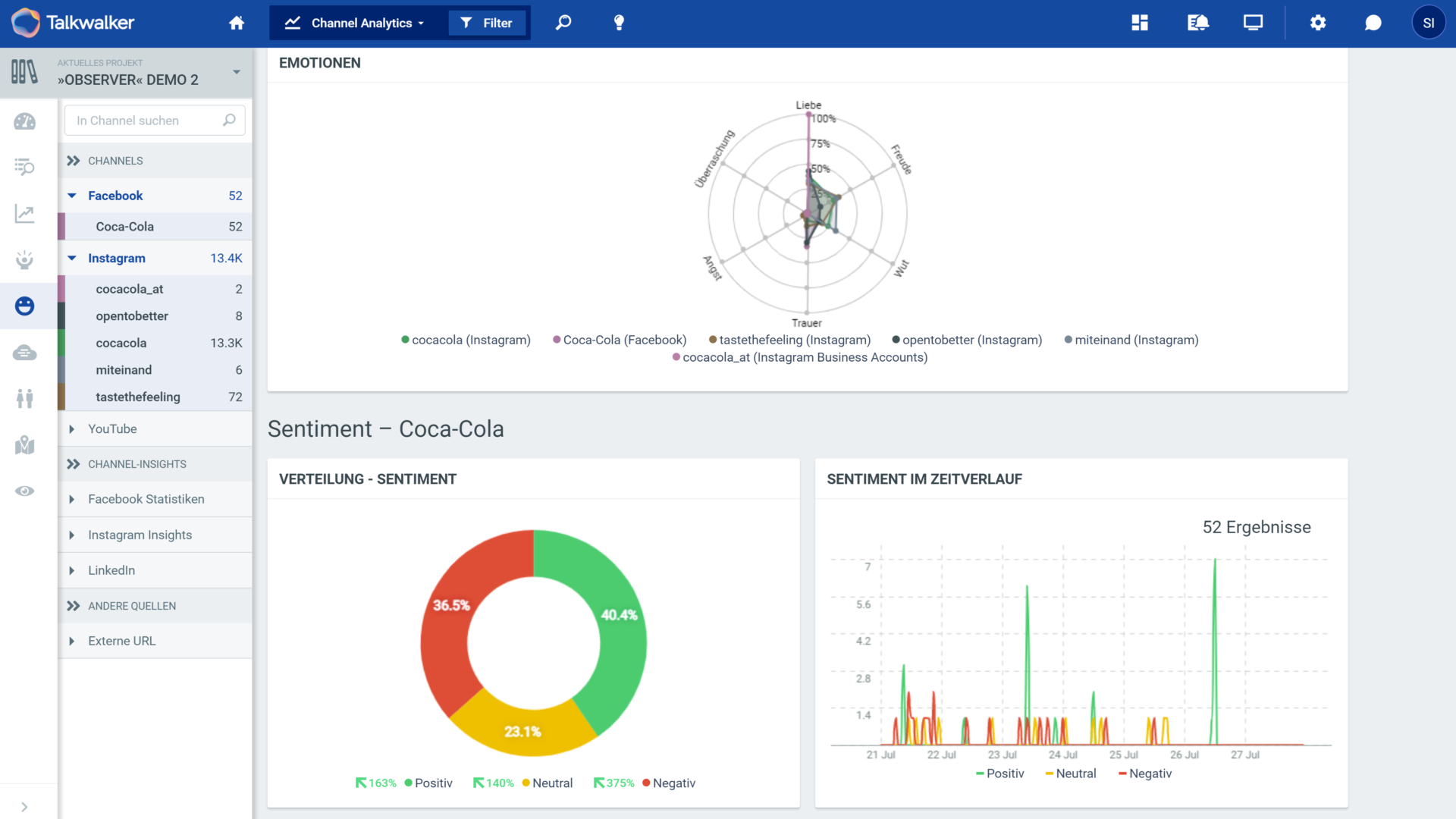Image resolution: width=1456 pixels, height=819 pixels.
Task: Open the eye sidebar icon
Action: (25, 491)
